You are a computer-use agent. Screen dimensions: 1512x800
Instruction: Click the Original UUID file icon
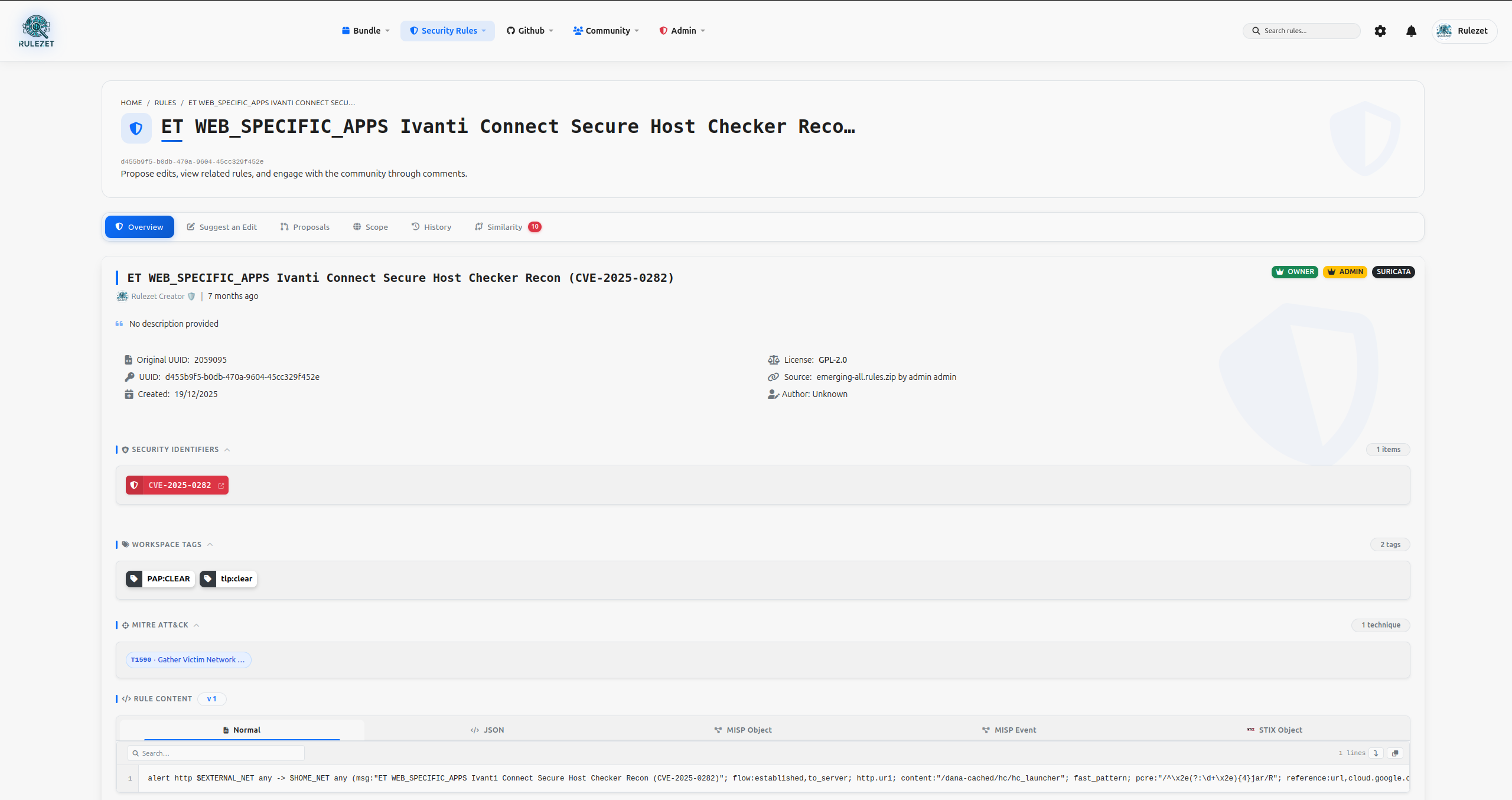click(128, 360)
